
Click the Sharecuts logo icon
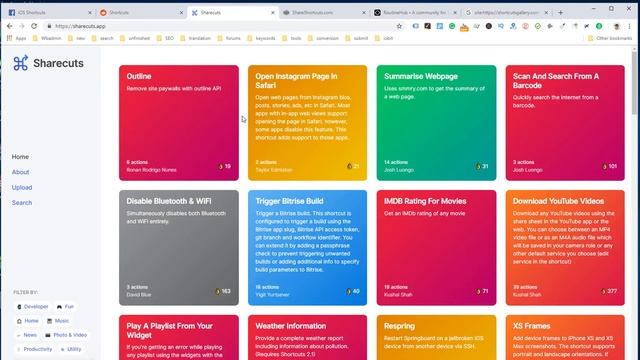tap(20, 63)
